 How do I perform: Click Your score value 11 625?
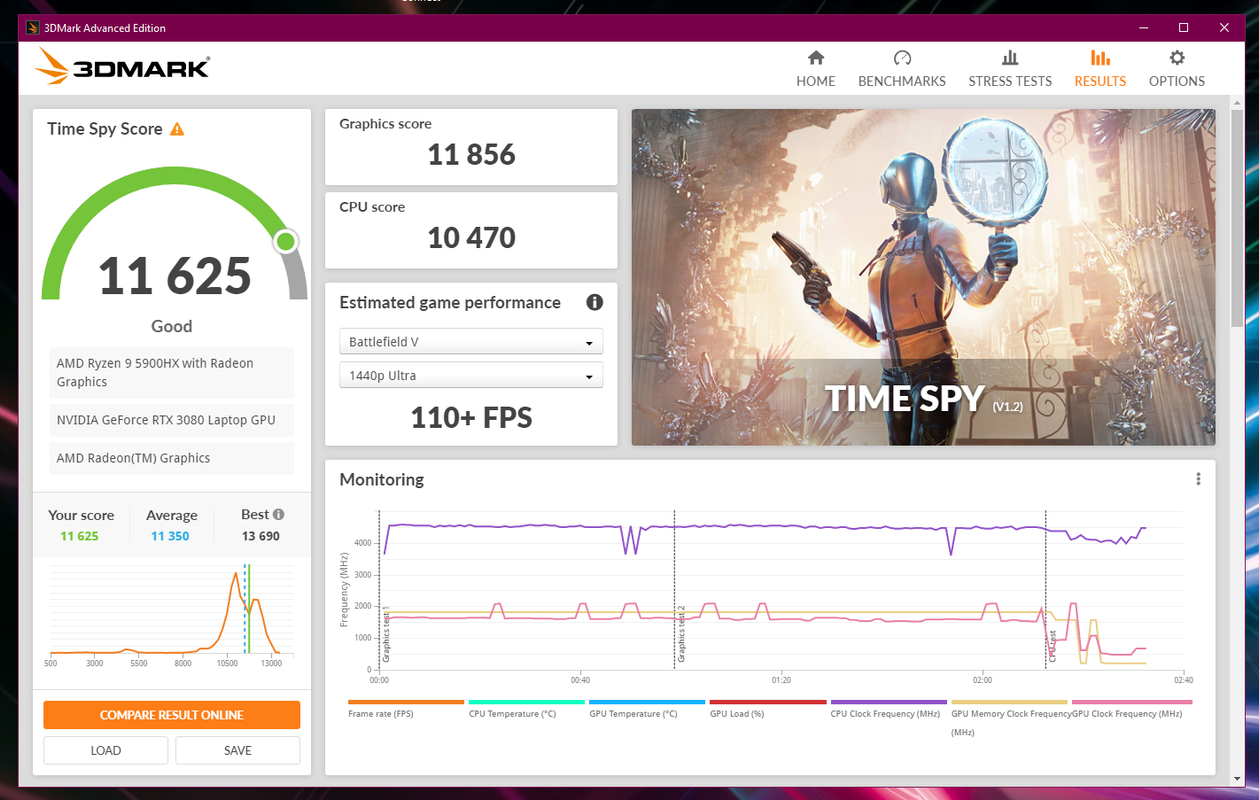tap(80, 536)
